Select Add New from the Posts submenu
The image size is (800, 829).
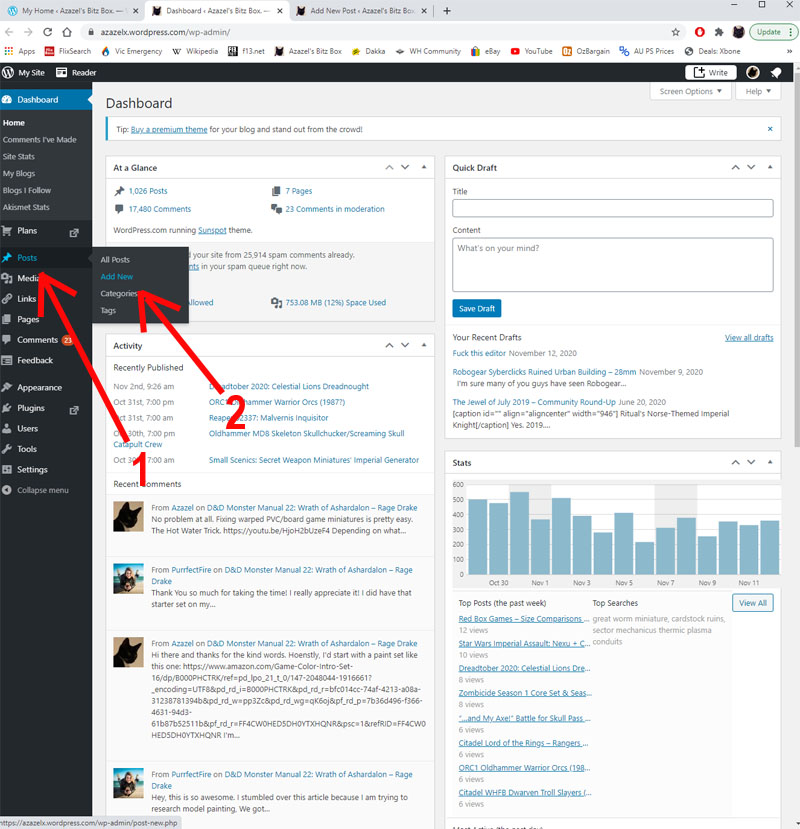click(117, 277)
